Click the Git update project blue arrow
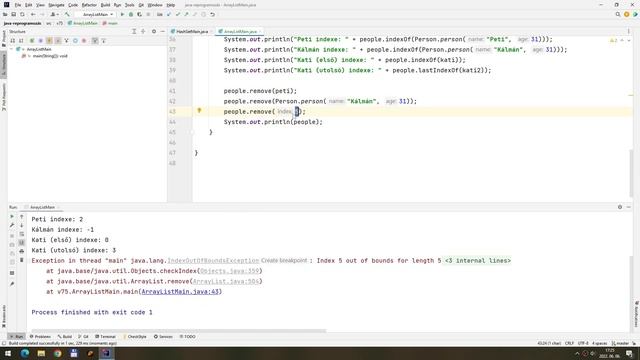The width and height of the screenshot is (640, 360). [x=169, y=14]
